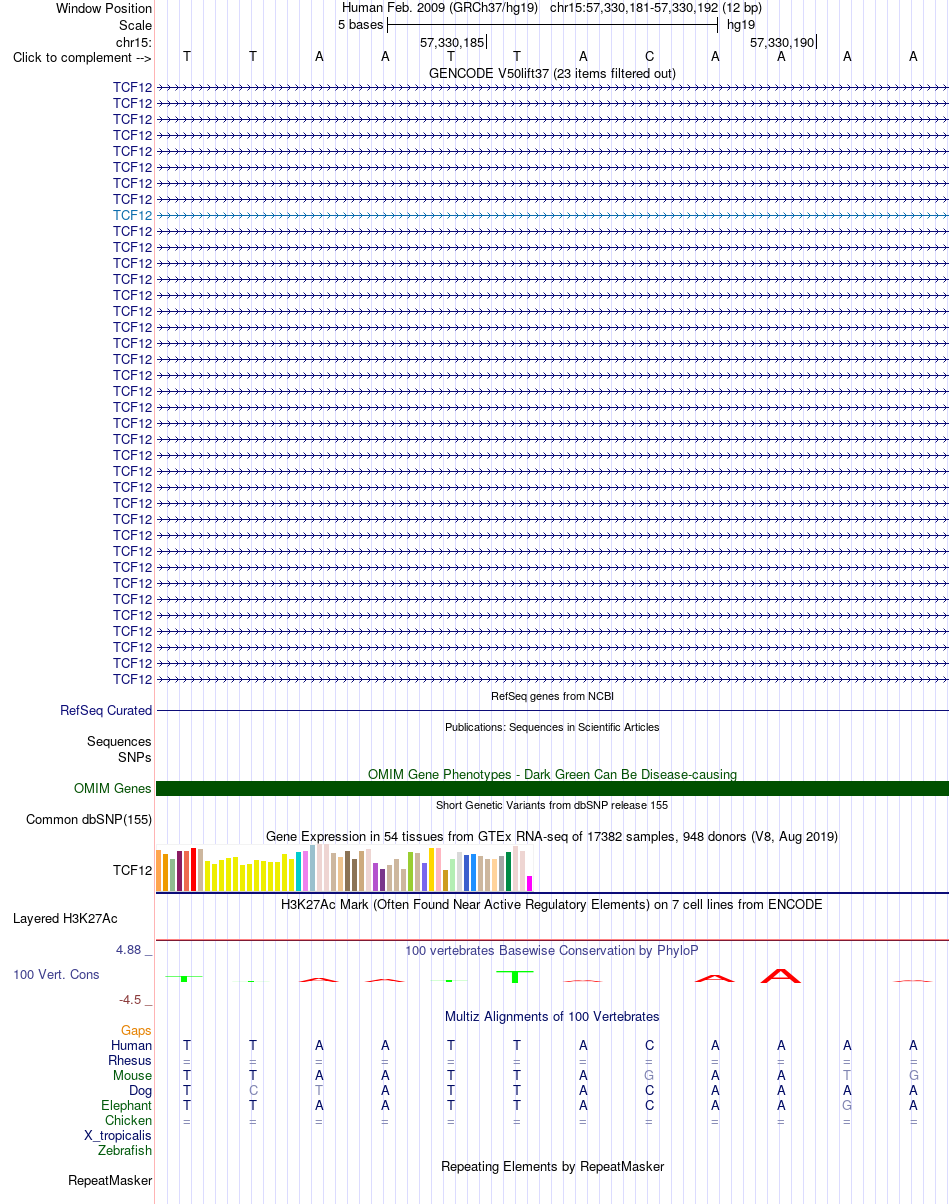Click the 57,330,185 coordinate marker
Screen dimensions: 950x1204
pos(452,43)
